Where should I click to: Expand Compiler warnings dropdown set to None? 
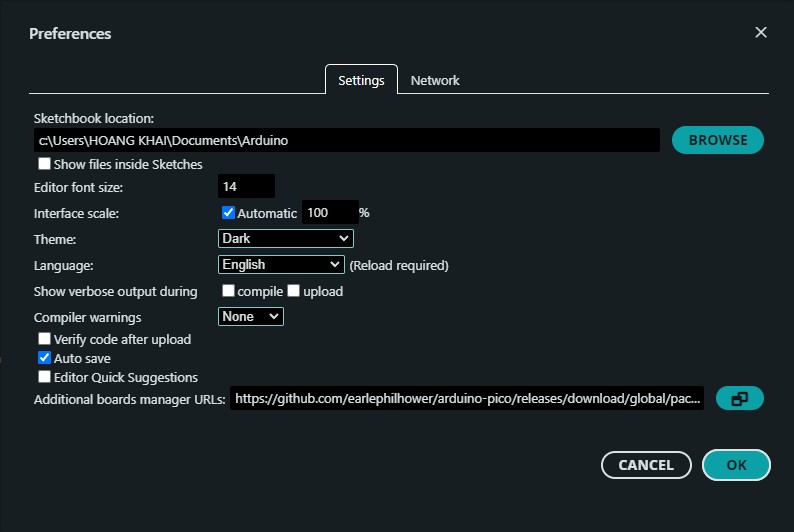pyautogui.click(x=251, y=316)
